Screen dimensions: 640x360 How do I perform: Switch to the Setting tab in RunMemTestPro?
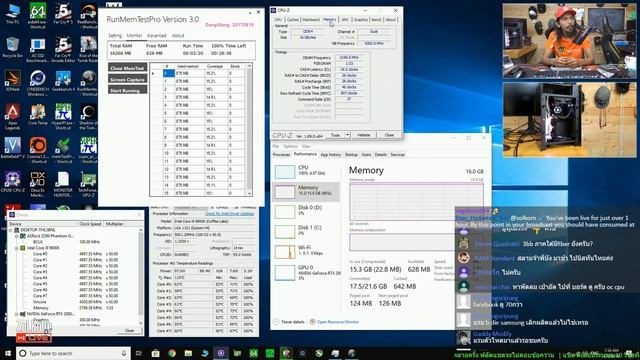(115, 36)
